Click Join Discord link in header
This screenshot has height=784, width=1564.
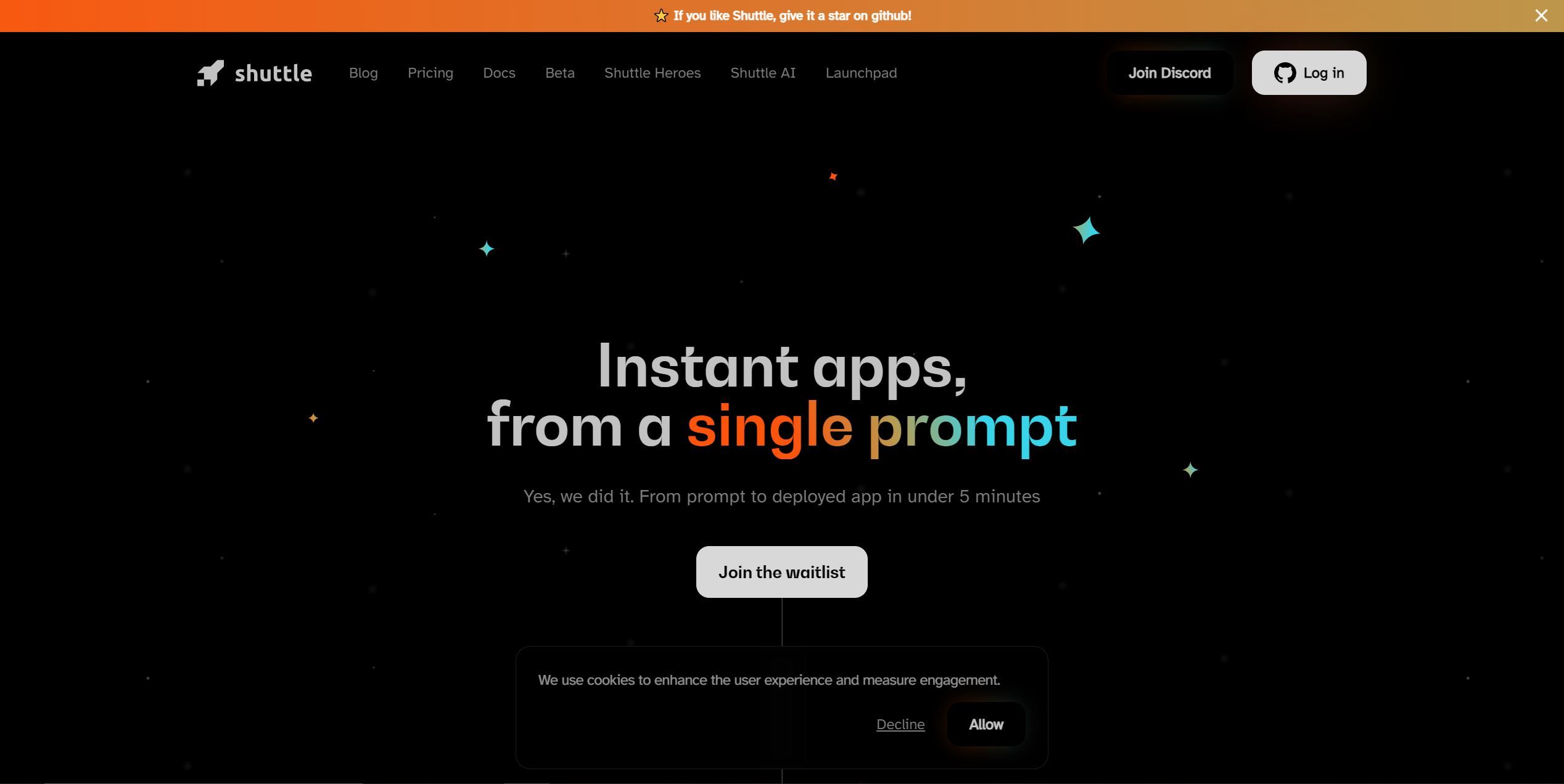click(x=1169, y=72)
